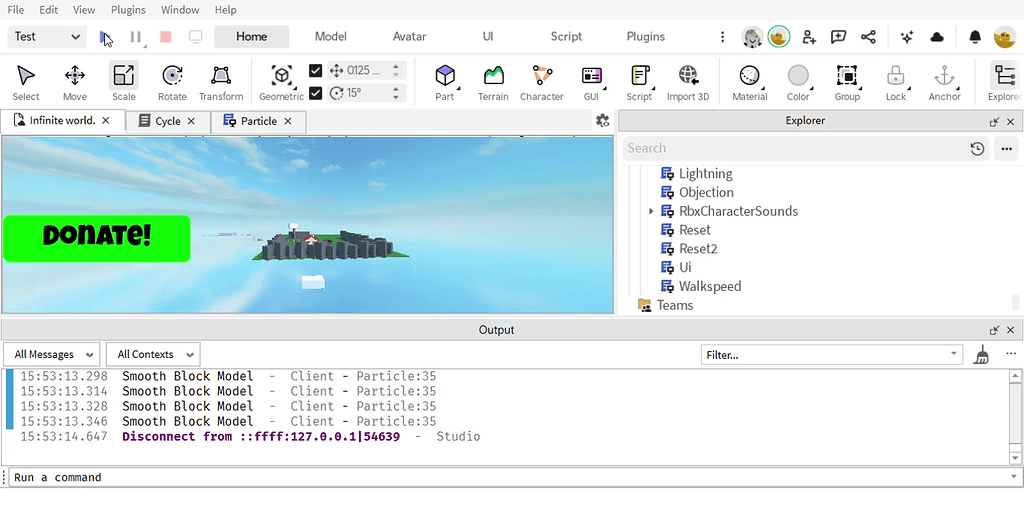The width and height of the screenshot is (1024, 517).
Task: Insert a new Part
Action: (445, 82)
